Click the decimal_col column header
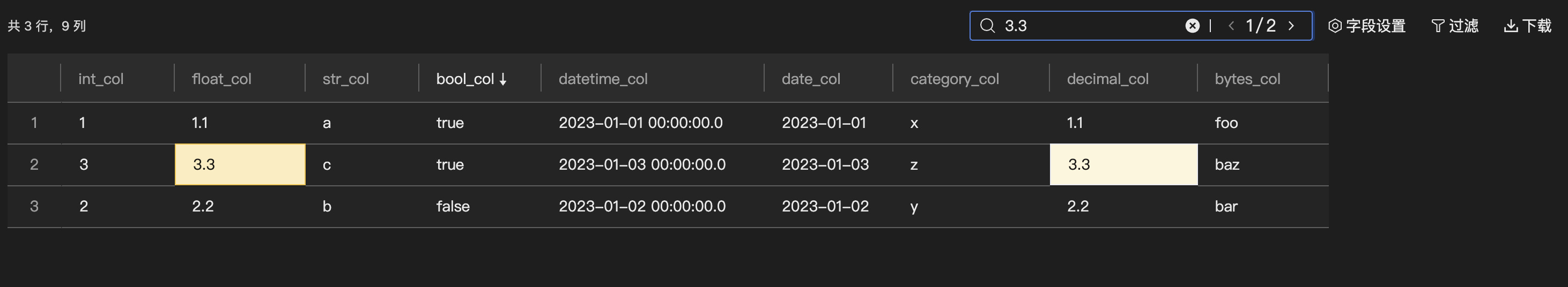 (x=1107, y=79)
